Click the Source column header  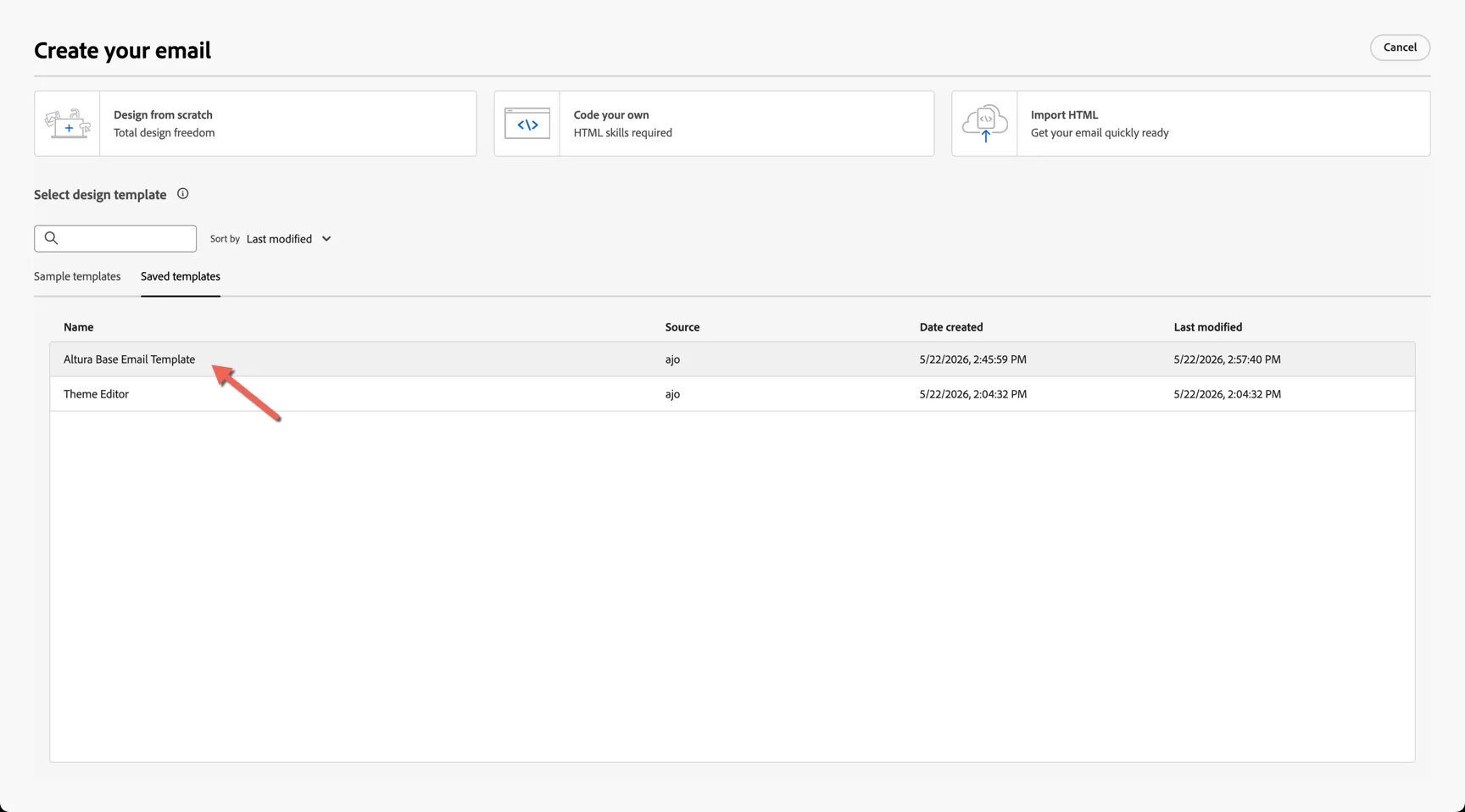[x=682, y=327]
